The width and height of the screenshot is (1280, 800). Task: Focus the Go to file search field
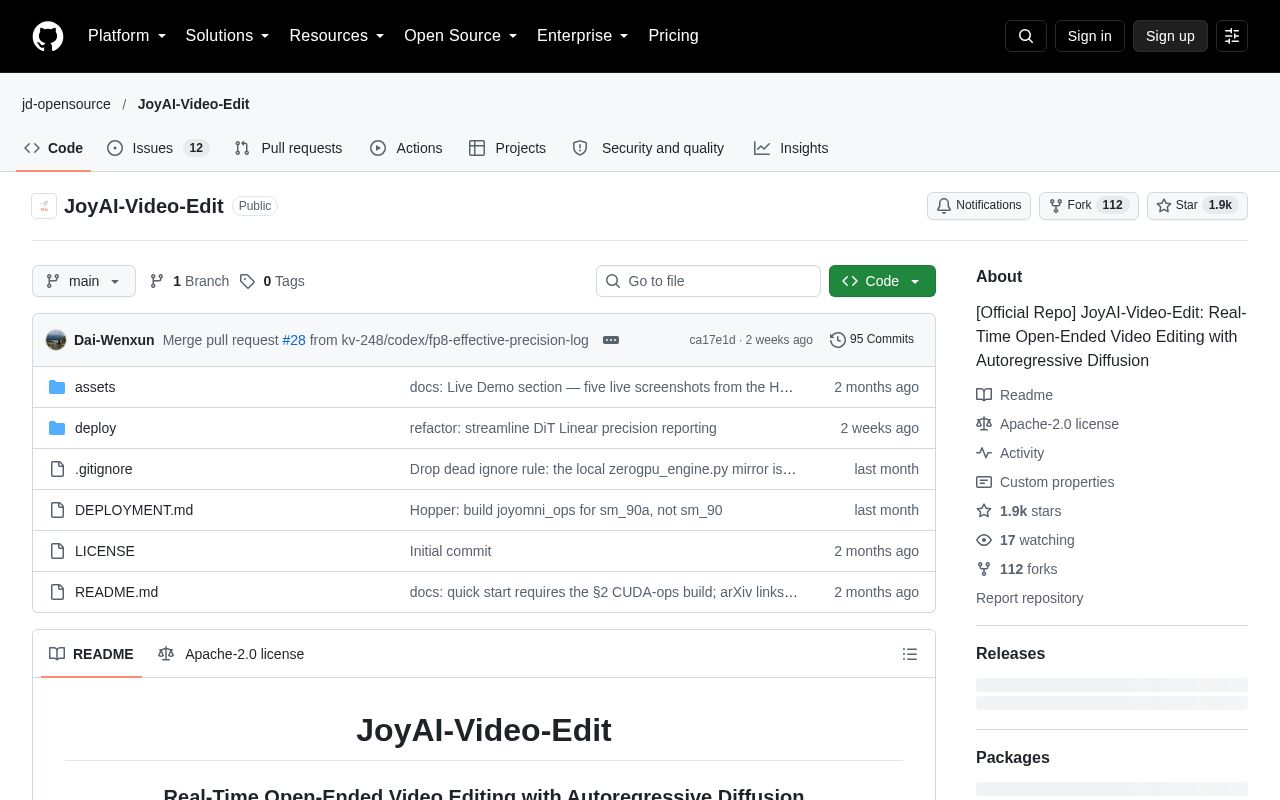click(708, 281)
